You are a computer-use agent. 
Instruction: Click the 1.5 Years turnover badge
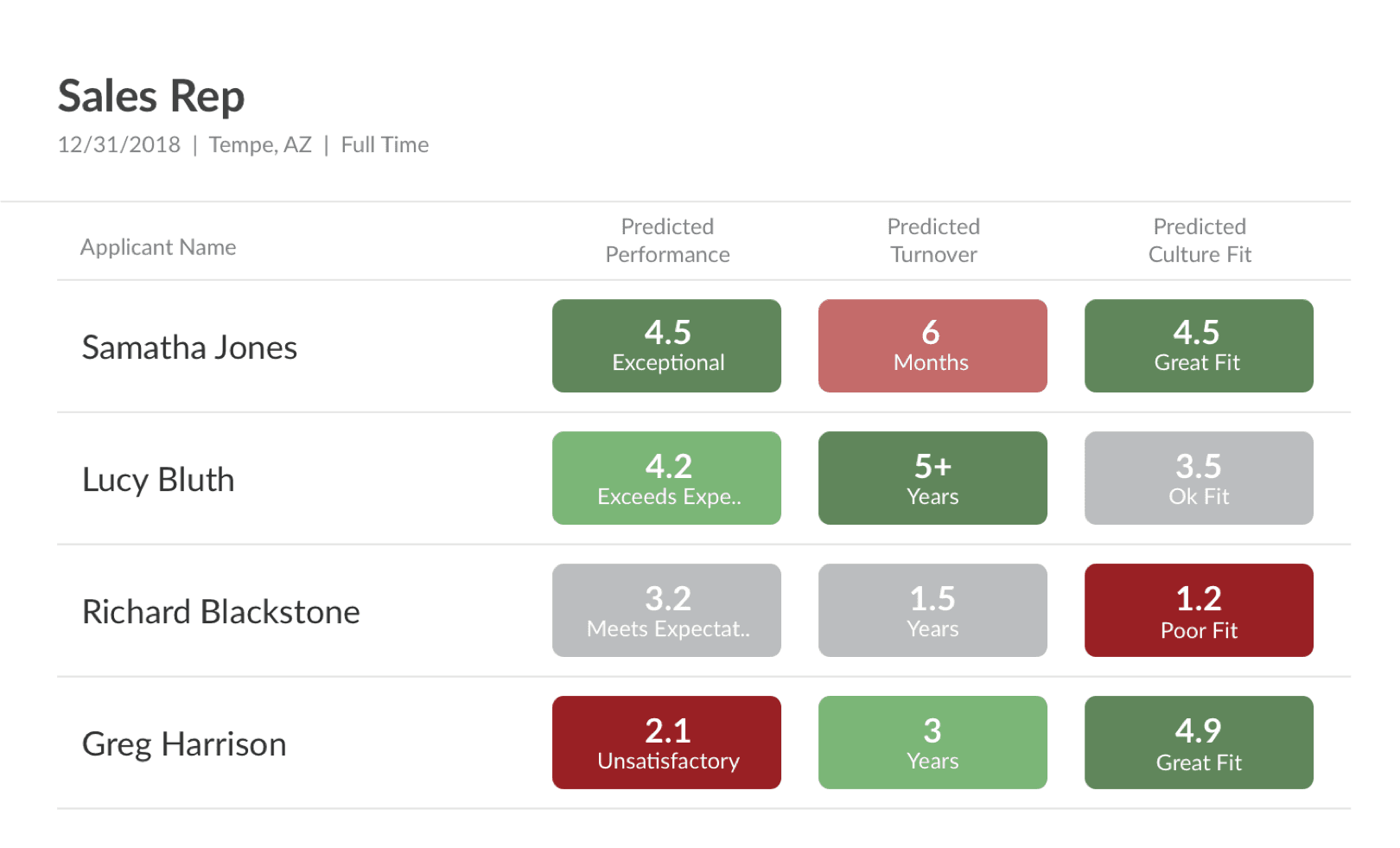[x=932, y=610]
